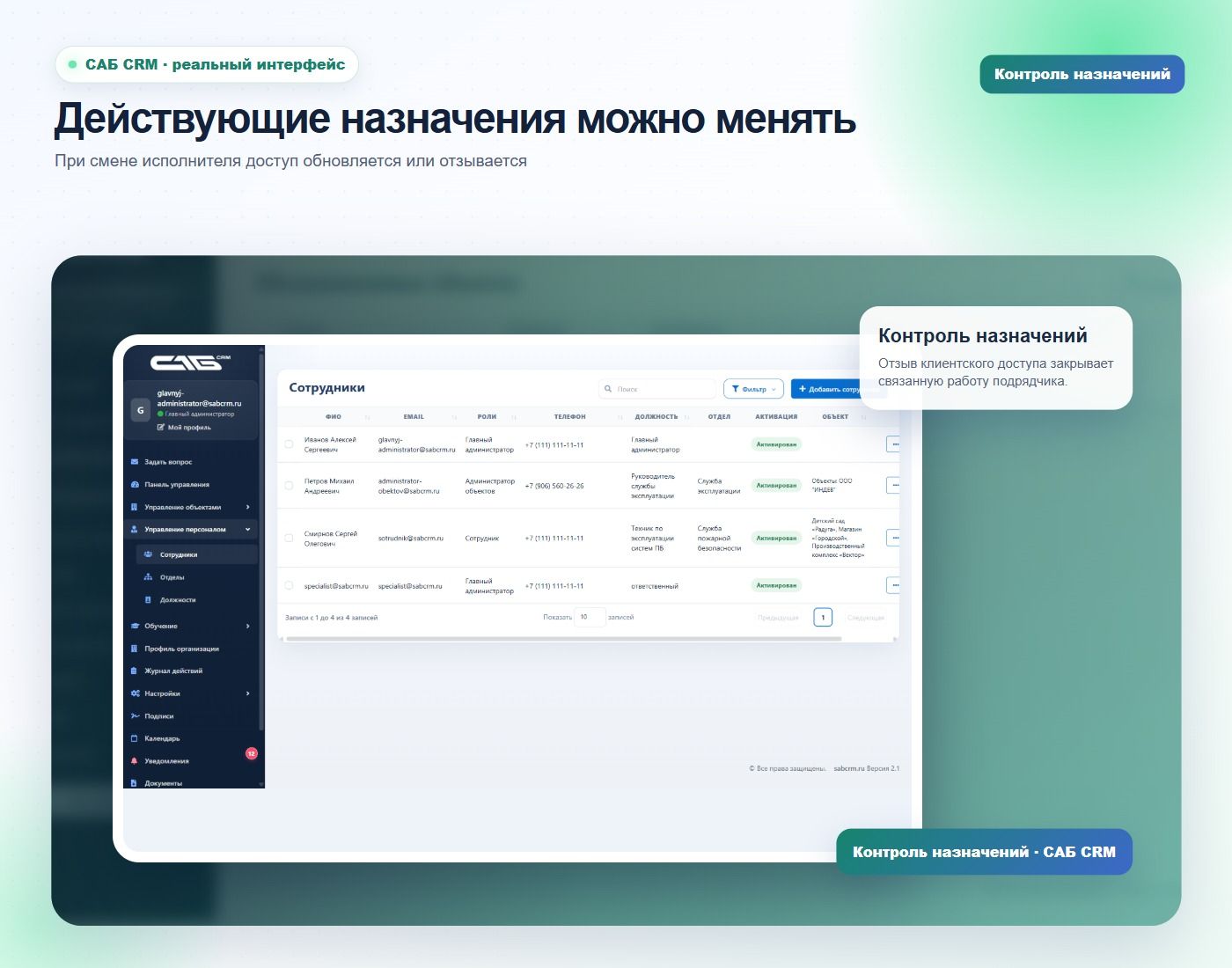
Task: Click the sort arrows on the ФИО column
Action: point(367,417)
